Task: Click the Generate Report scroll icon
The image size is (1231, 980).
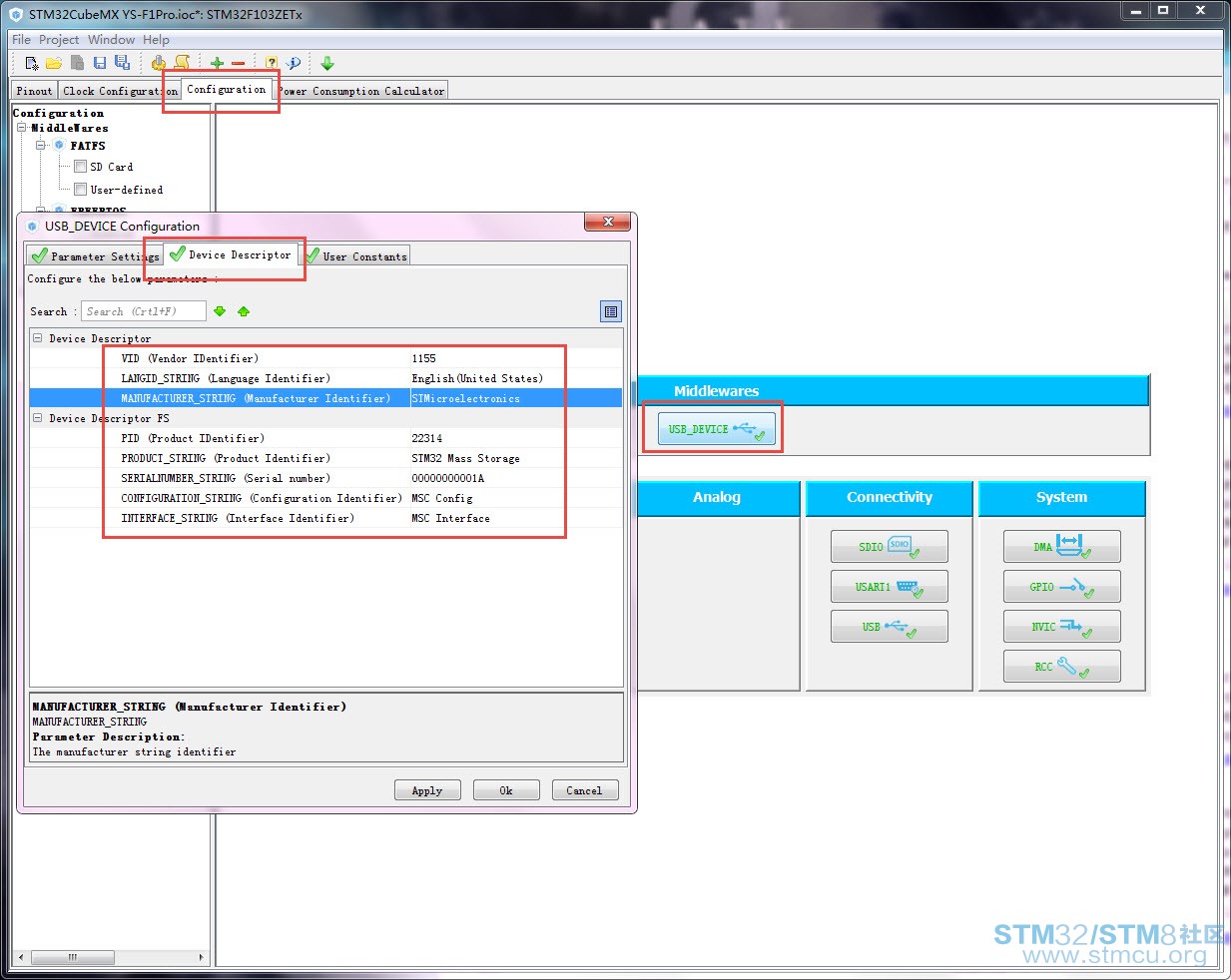Action: [182, 63]
